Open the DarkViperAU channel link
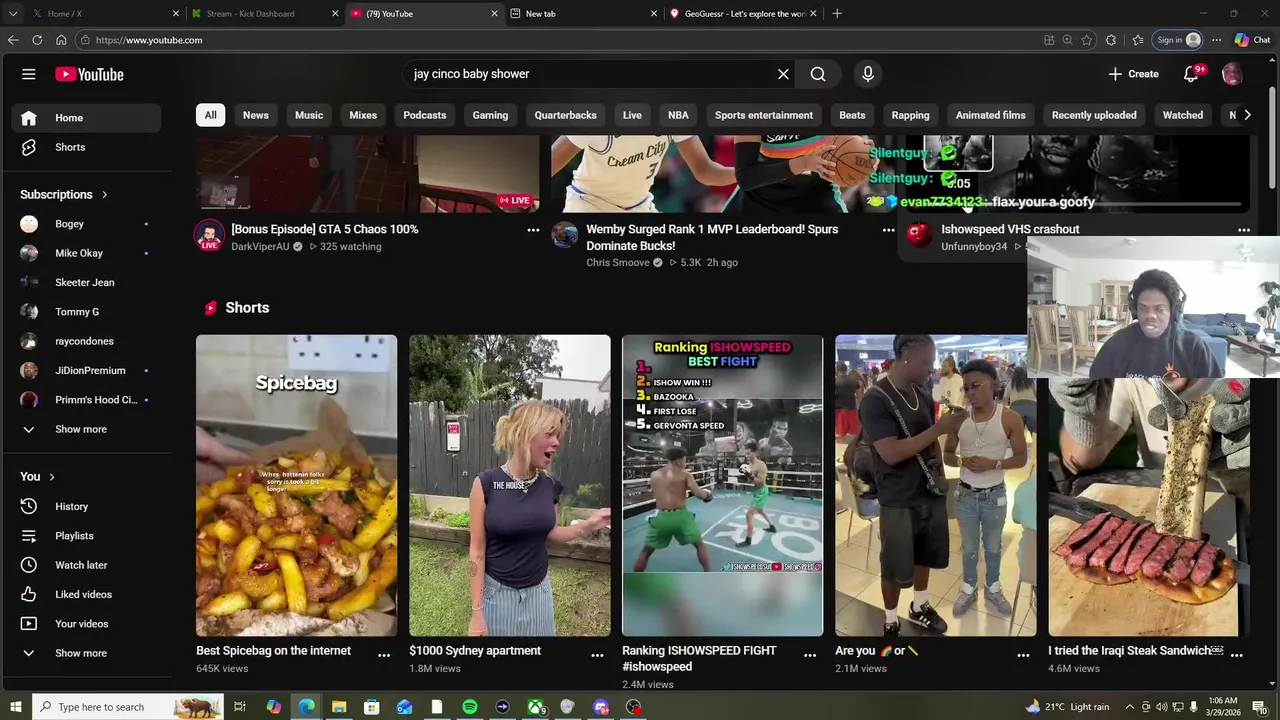The width and height of the screenshot is (1280, 720). (260, 247)
